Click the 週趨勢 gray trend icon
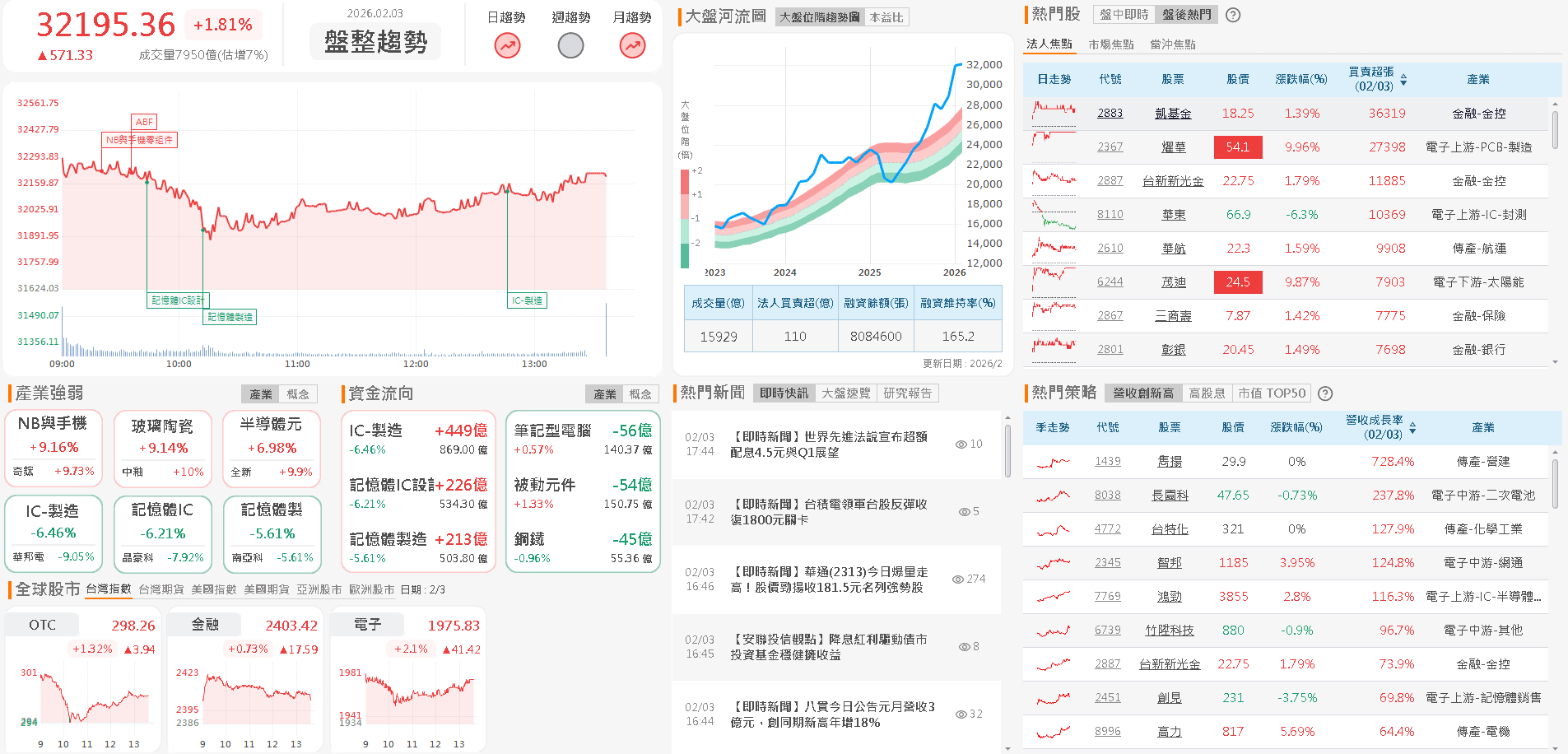Image resolution: width=1568 pixels, height=754 pixels. (570, 46)
